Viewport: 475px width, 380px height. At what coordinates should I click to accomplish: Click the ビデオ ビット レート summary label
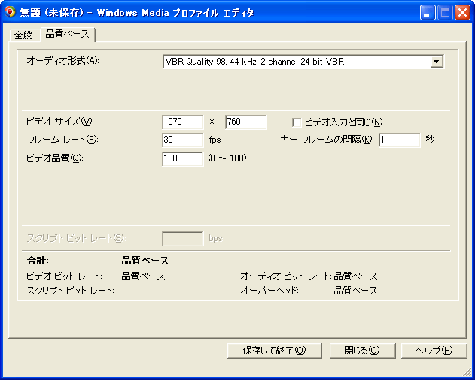pyautogui.click(x=65, y=277)
